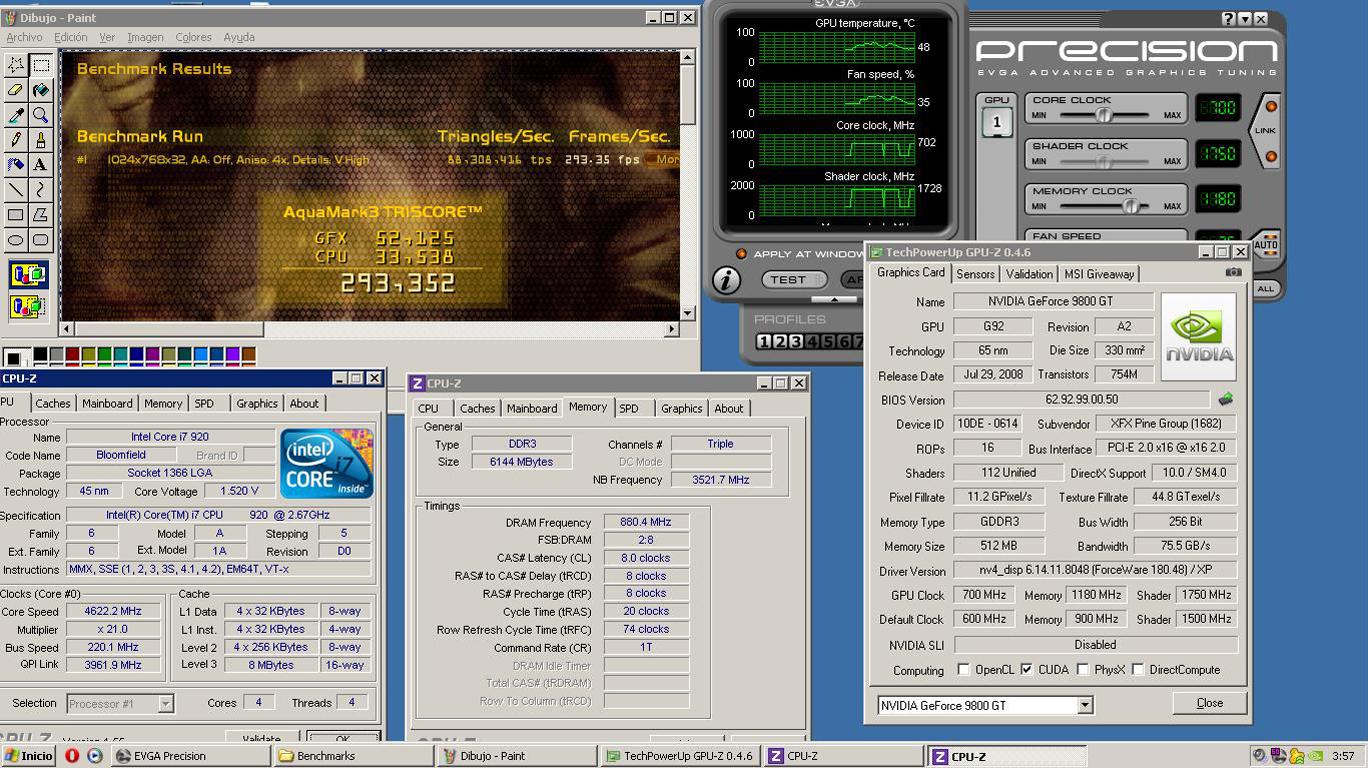The height and width of the screenshot is (768, 1368).
Task: Toggle the LINK clocks button in Precision
Action: 1265,131
